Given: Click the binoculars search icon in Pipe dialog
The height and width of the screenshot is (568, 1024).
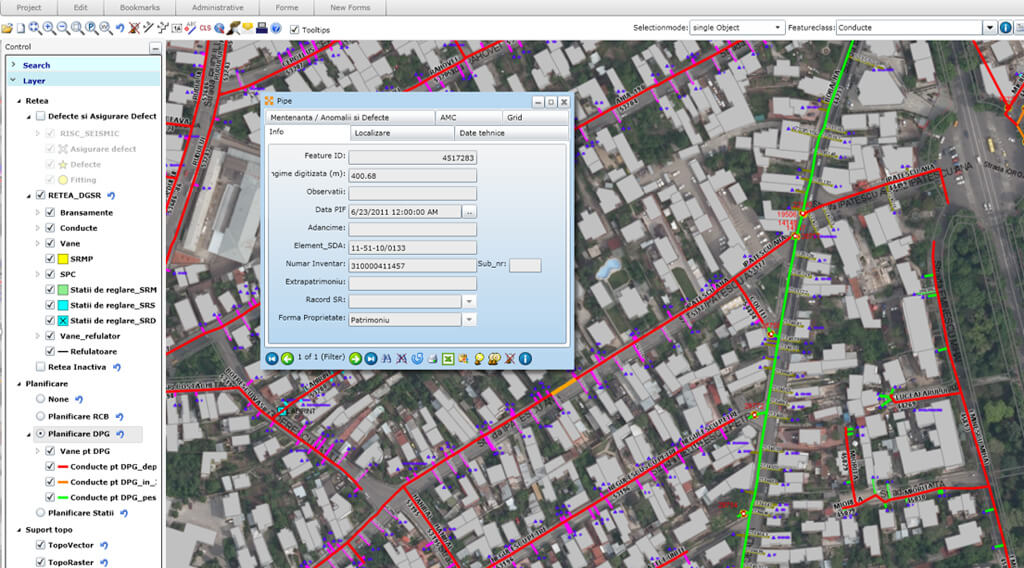Looking at the screenshot, I should [x=386, y=358].
